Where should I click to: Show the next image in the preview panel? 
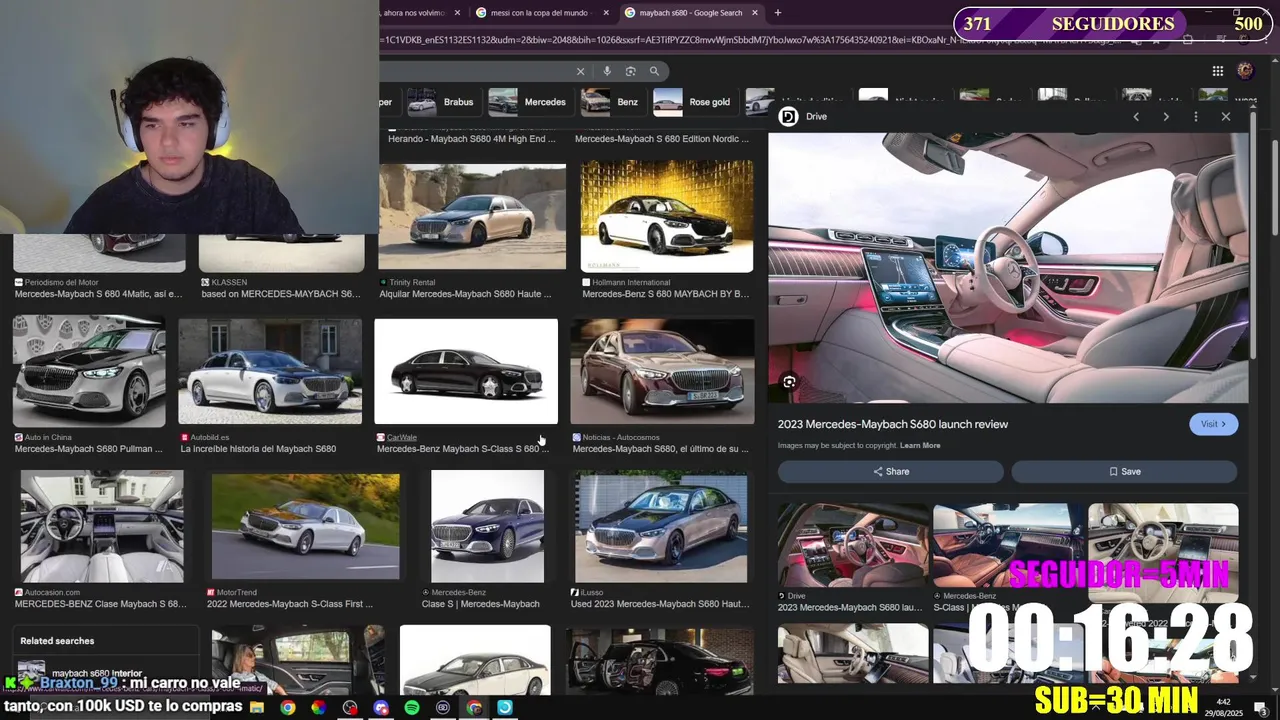pyautogui.click(x=1166, y=117)
